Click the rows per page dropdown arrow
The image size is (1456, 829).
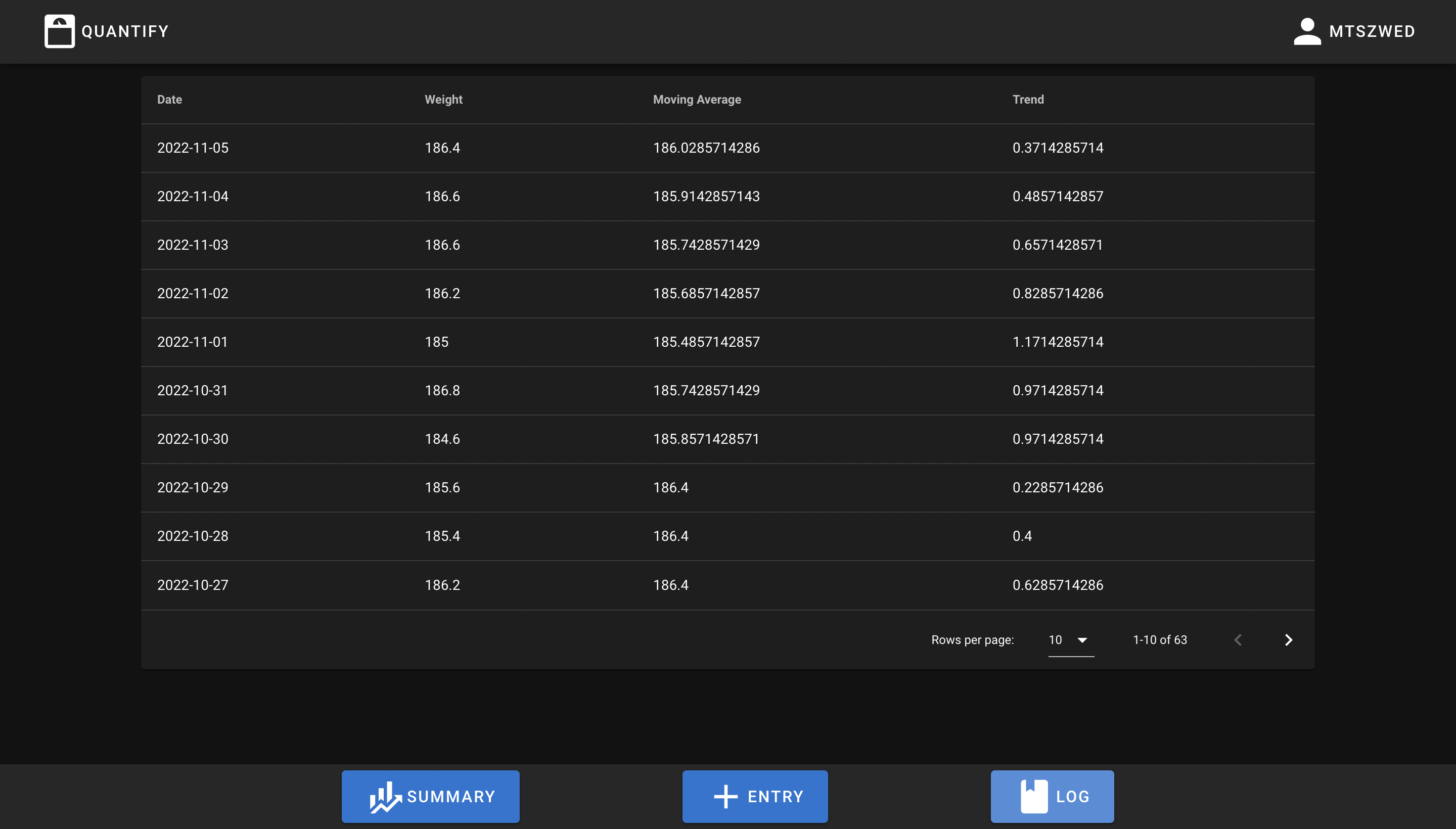(x=1082, y=640)
